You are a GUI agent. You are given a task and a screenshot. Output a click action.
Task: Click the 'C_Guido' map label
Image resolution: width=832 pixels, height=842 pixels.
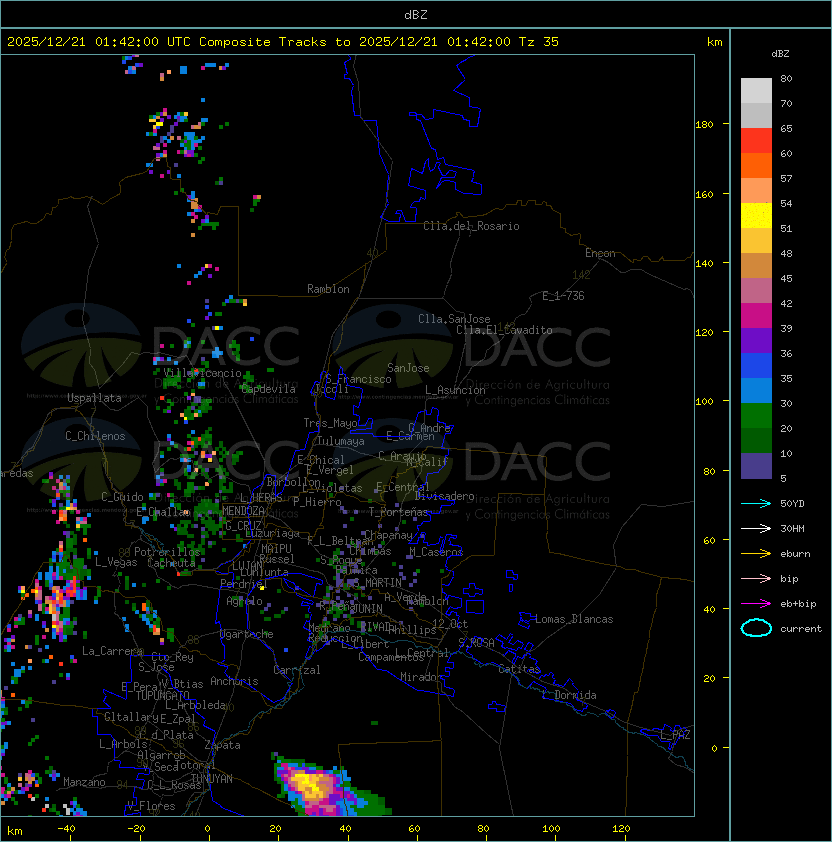click(122, 497)
